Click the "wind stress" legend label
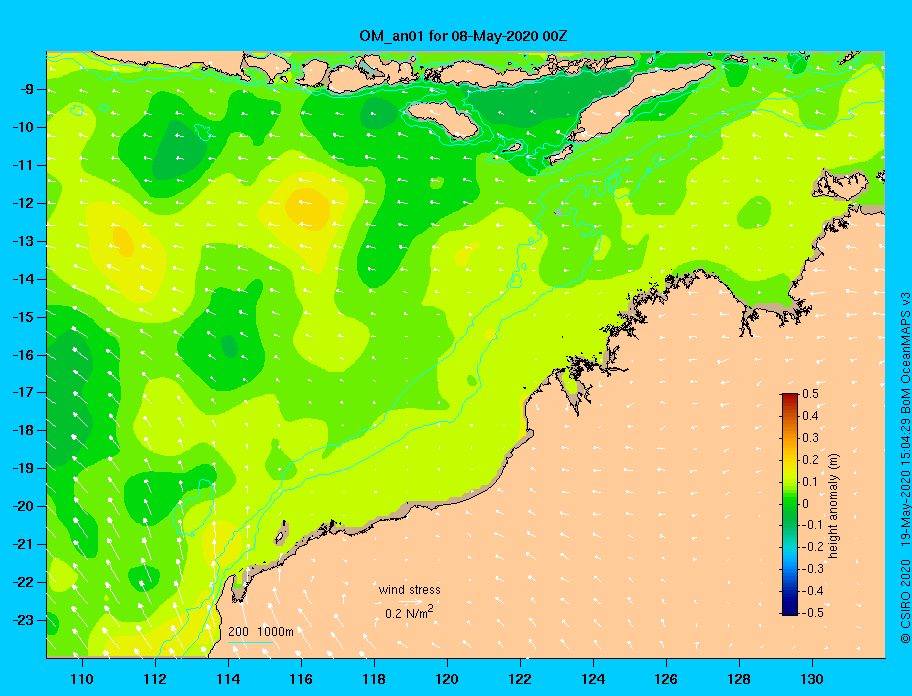Viewport: 912px width, 696px height. point(409,590)
